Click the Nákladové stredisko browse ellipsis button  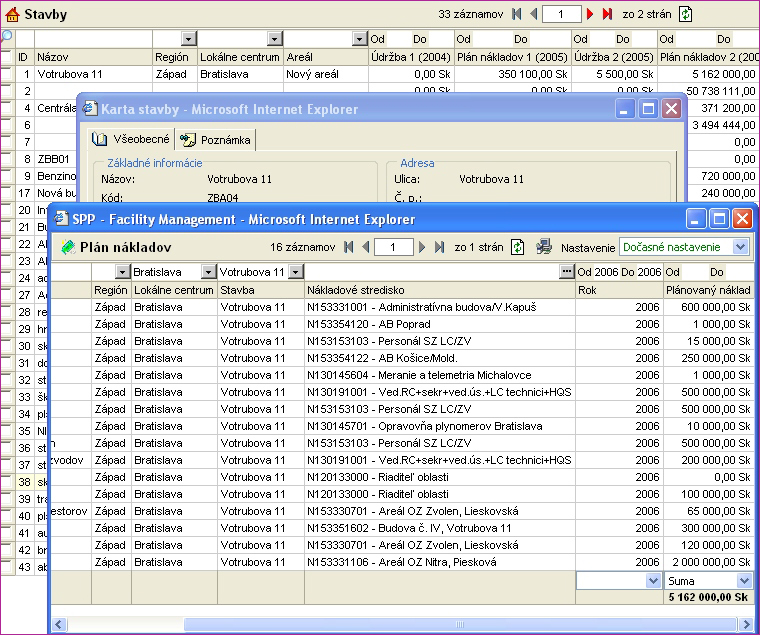567,272
